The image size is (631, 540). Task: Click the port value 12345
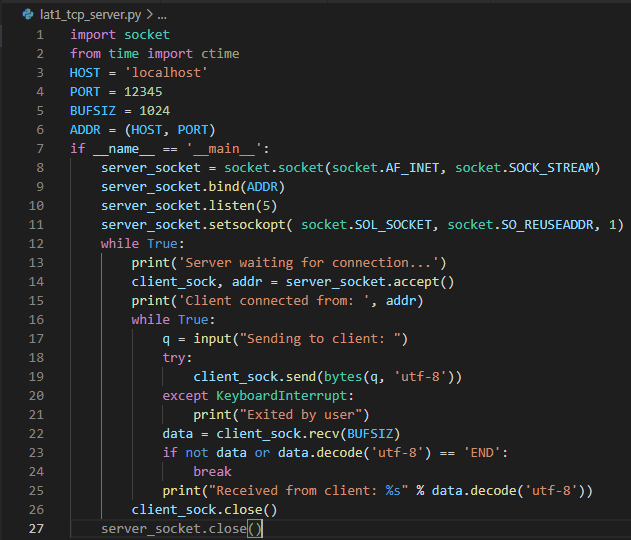[x=143, y=92]
